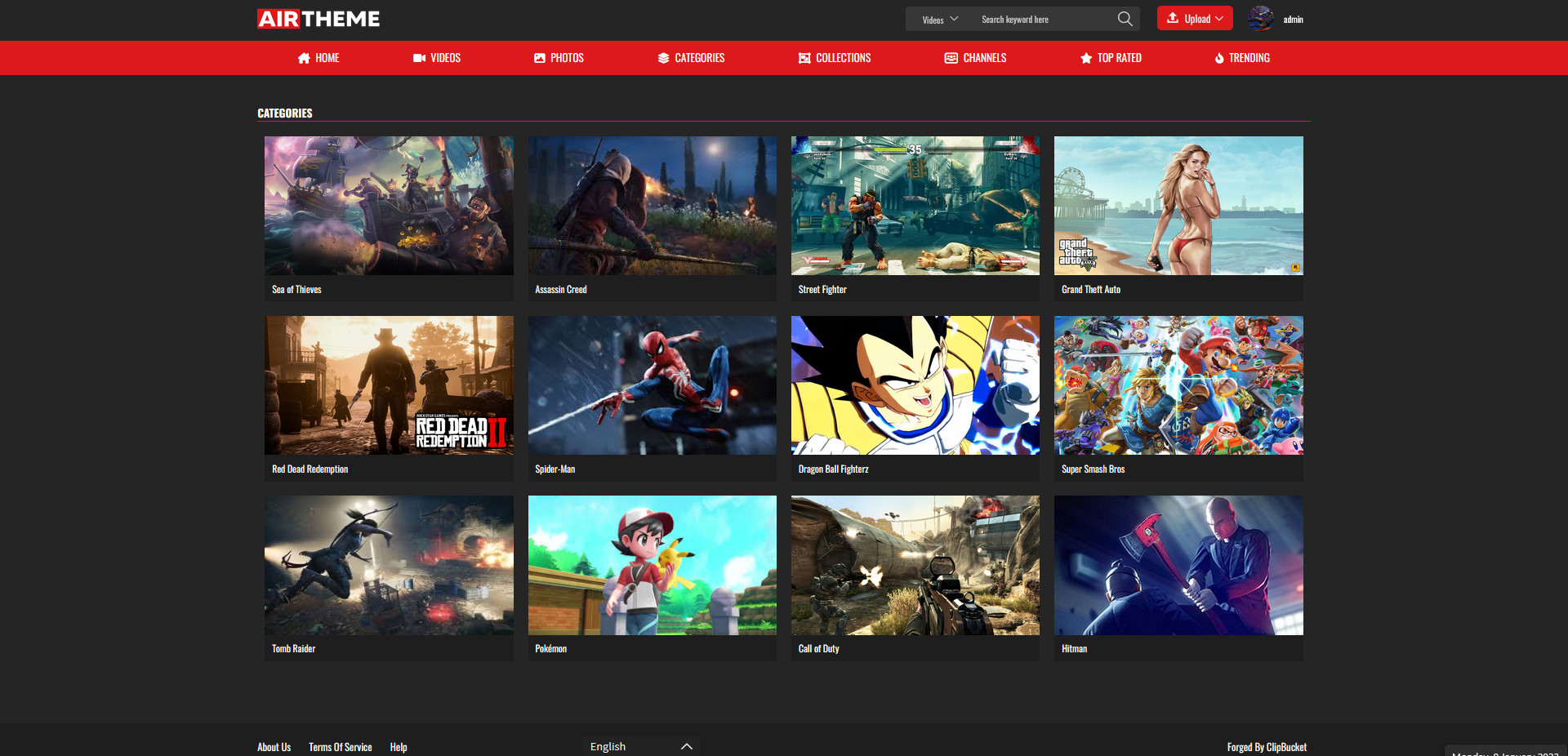Open the Terms Of Service link
This screenshot has width=1568, height=756.
coord(340,747)
